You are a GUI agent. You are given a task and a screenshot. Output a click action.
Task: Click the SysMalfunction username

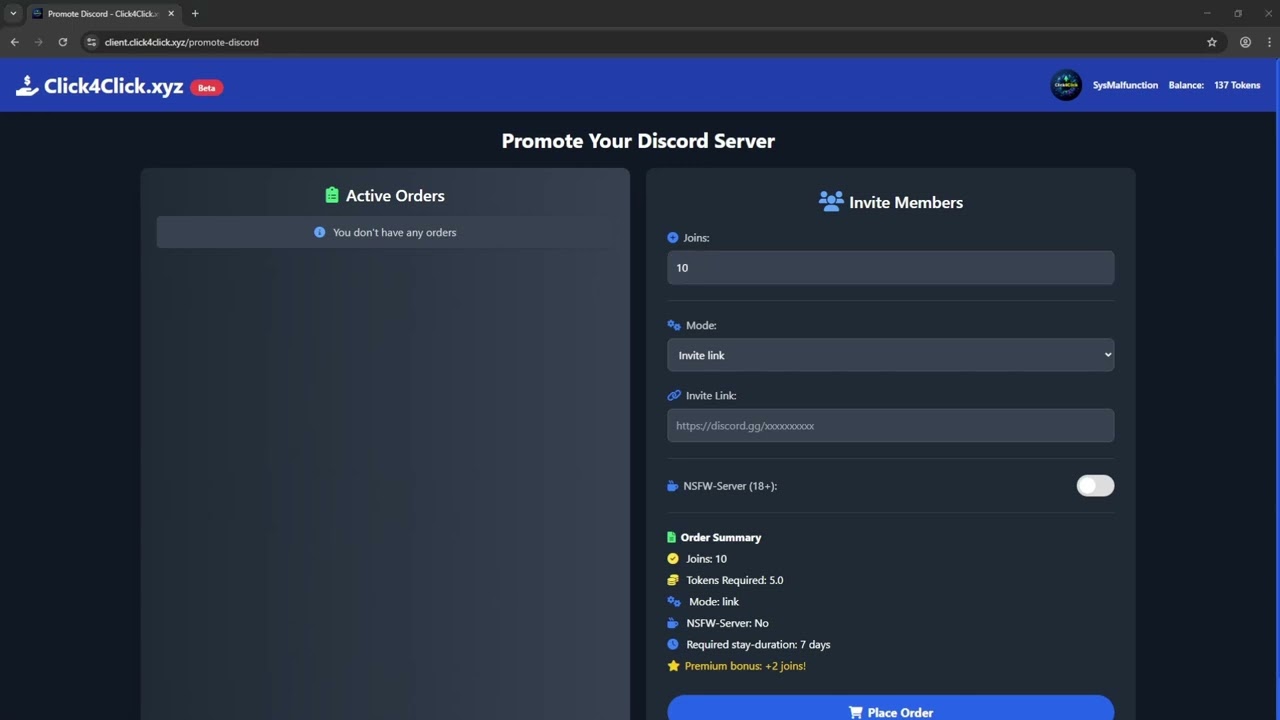1125,85
